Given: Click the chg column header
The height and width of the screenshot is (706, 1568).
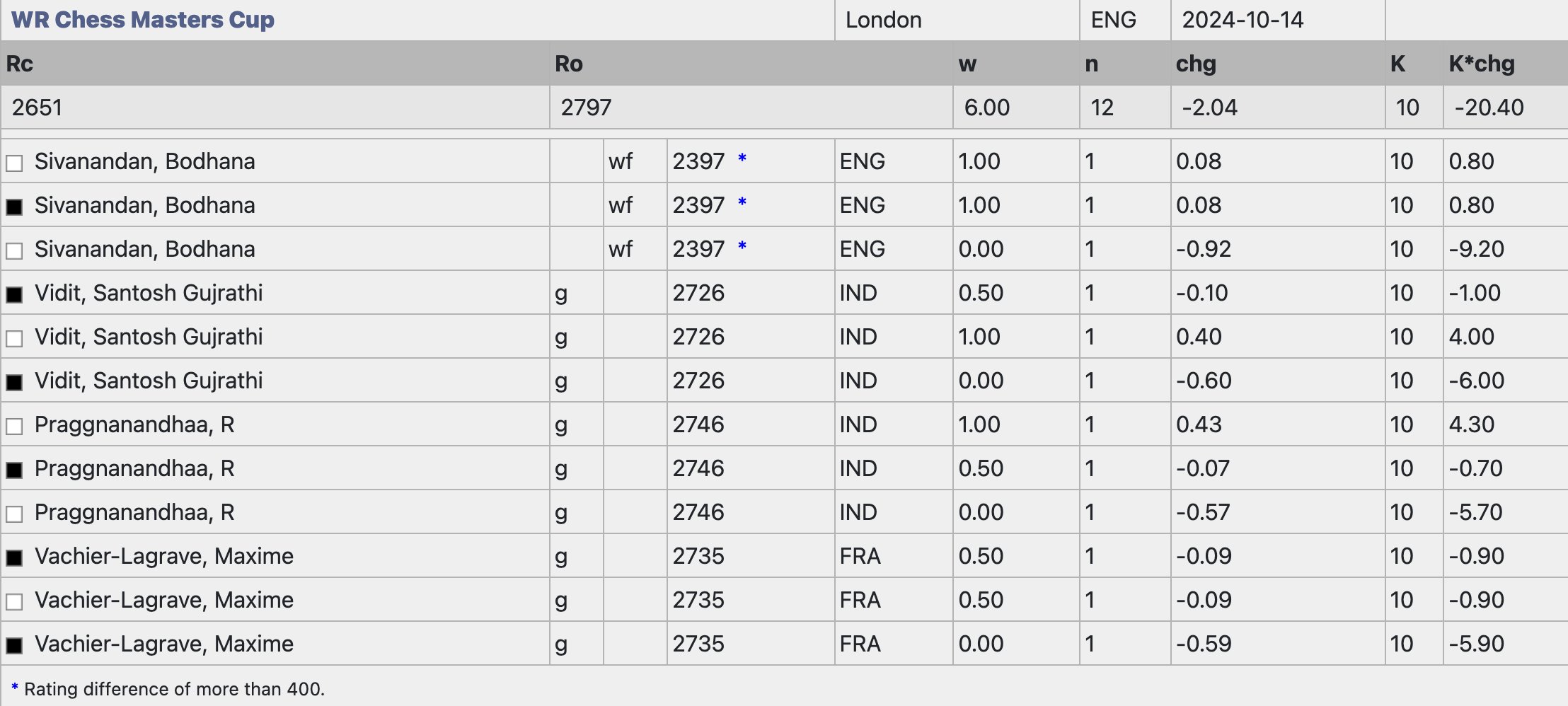Looking at the screenshot, I should [x=1196, y=64].
